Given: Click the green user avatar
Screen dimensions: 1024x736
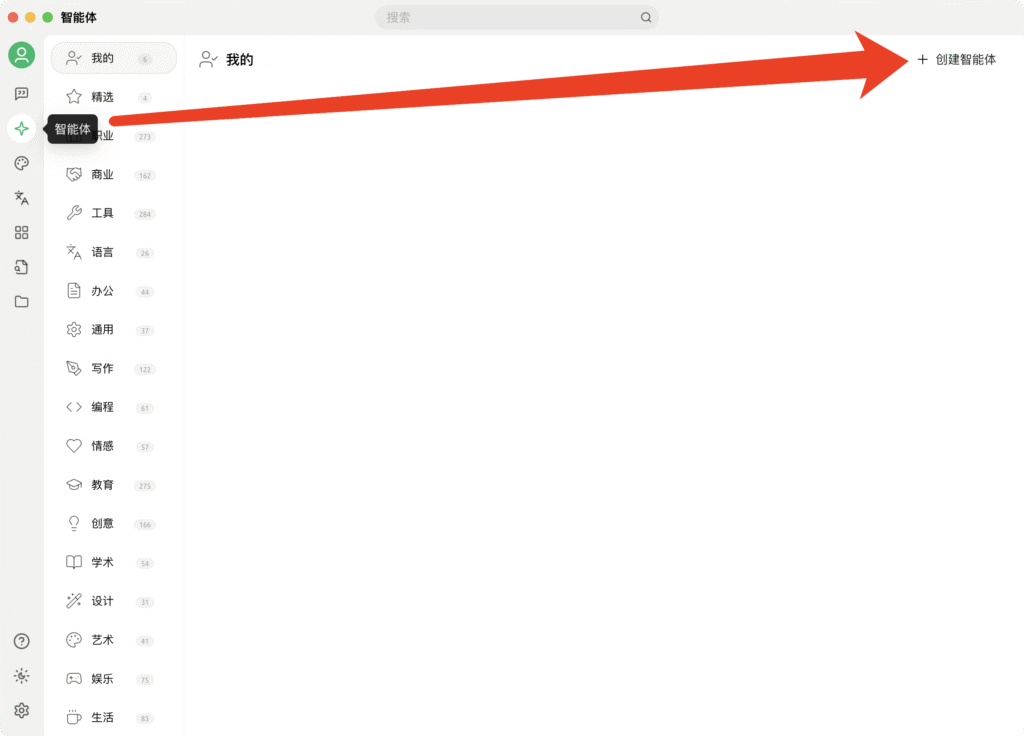Looking at the screenshot, I should pyautogui.click(x=22, y=55).
